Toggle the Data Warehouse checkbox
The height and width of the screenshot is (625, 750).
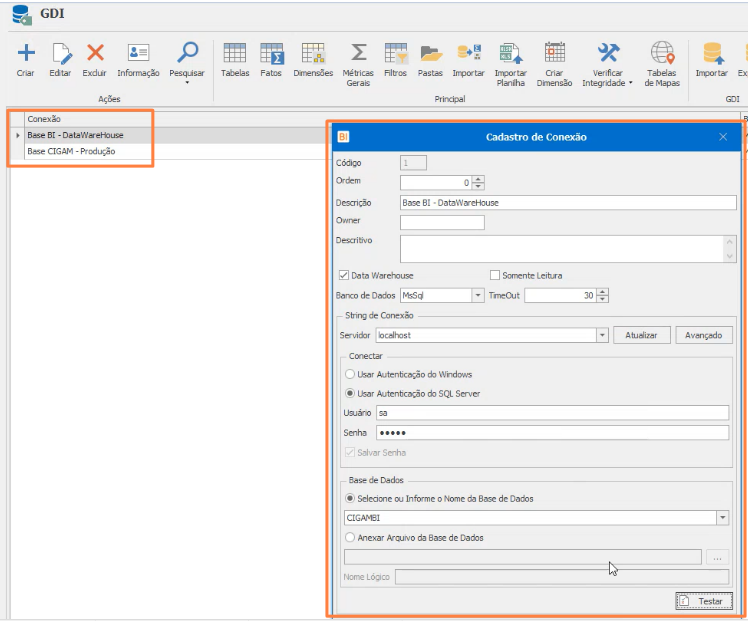[x=343, y=275]
